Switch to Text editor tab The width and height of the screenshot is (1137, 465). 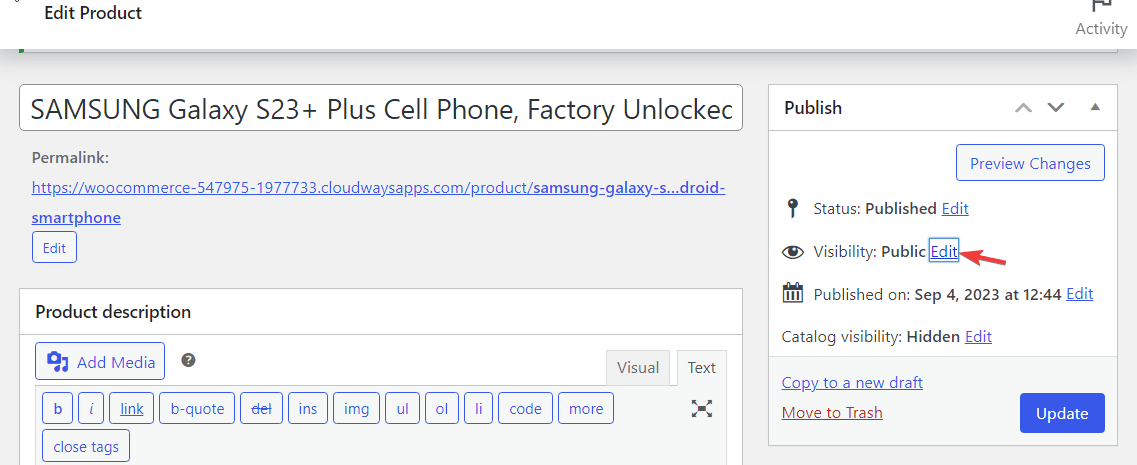tap(701, 367)
